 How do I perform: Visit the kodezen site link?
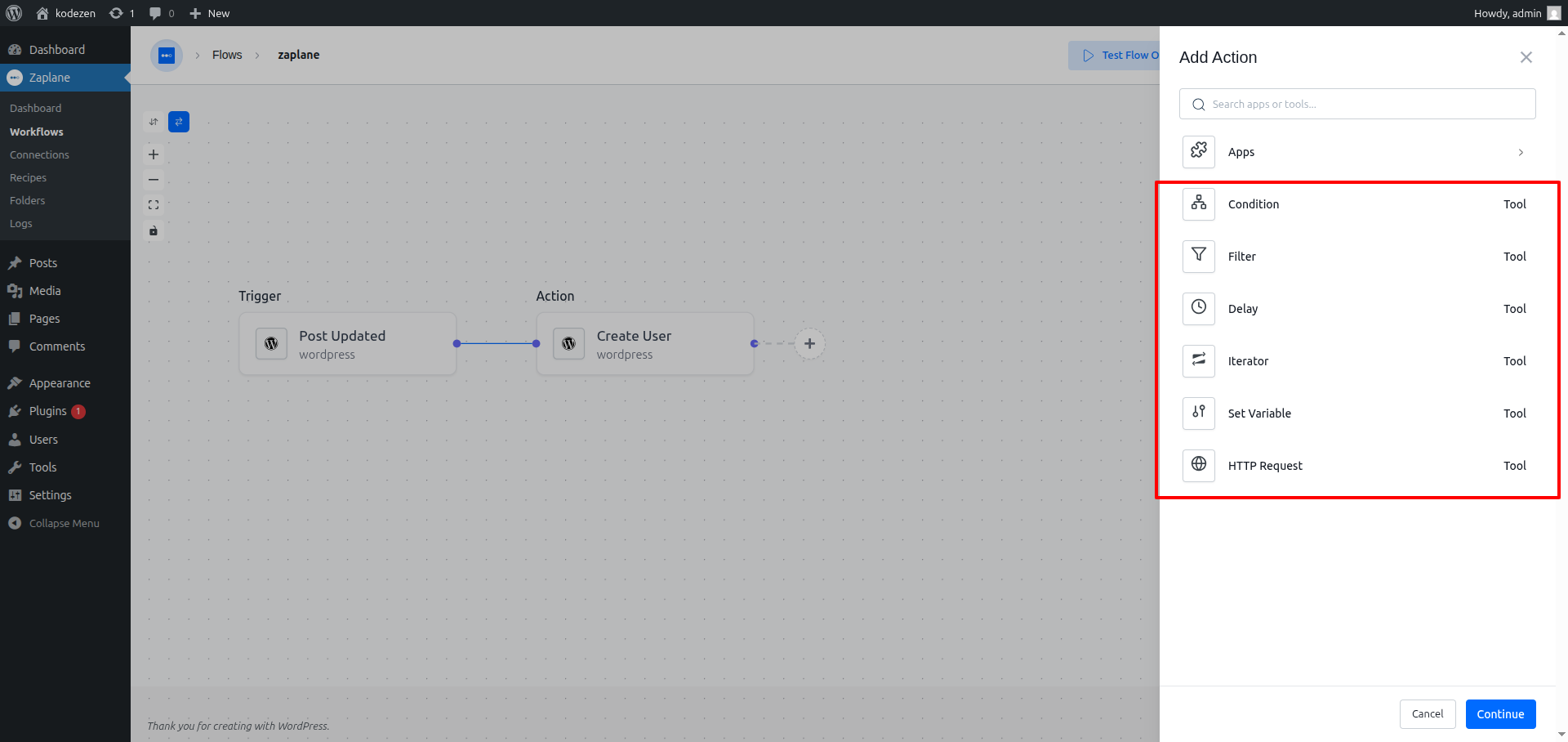pyautogui.click(x=65, y=13)
